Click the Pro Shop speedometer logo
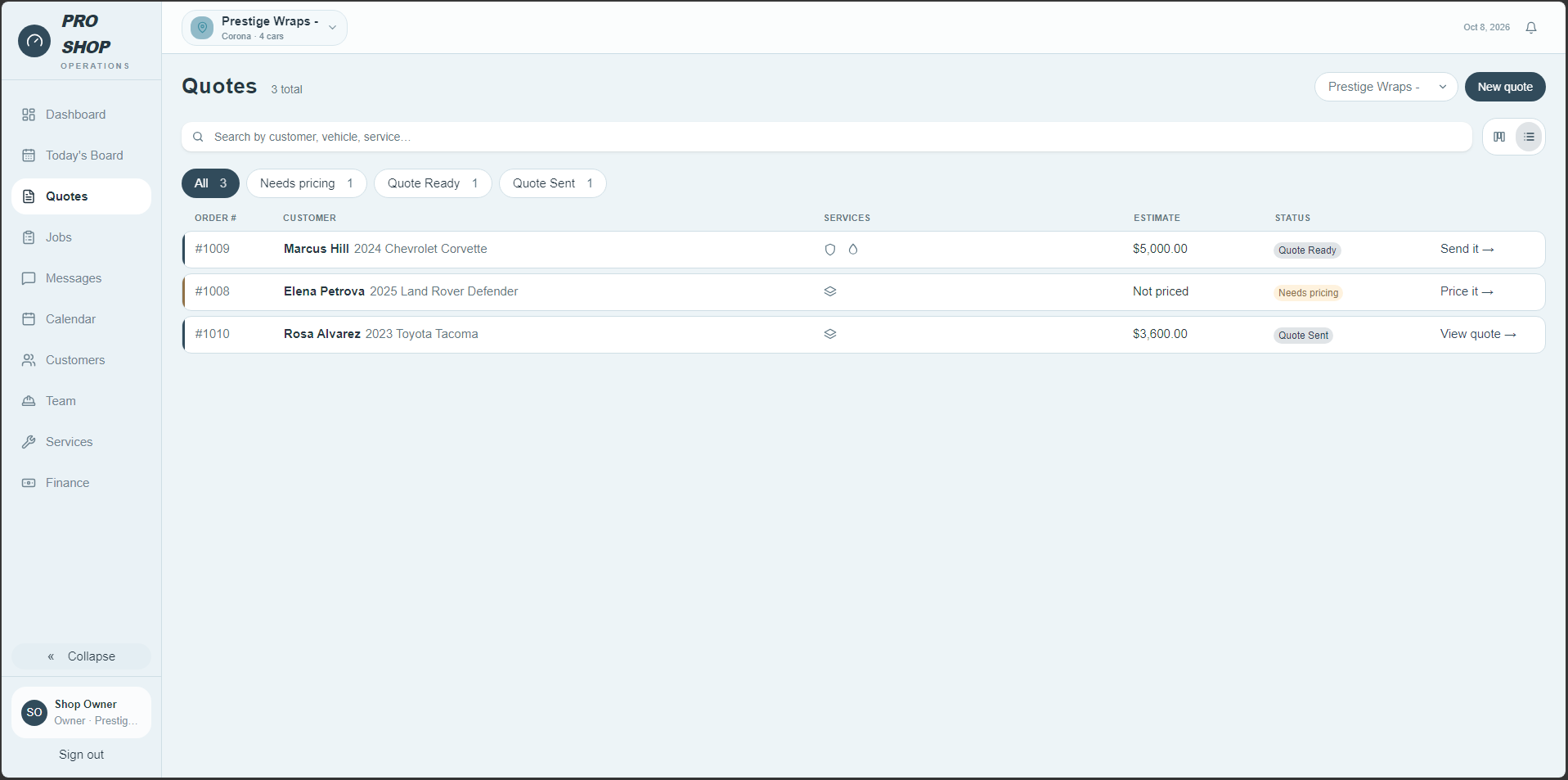1568x780 pixels. (34, 41)
